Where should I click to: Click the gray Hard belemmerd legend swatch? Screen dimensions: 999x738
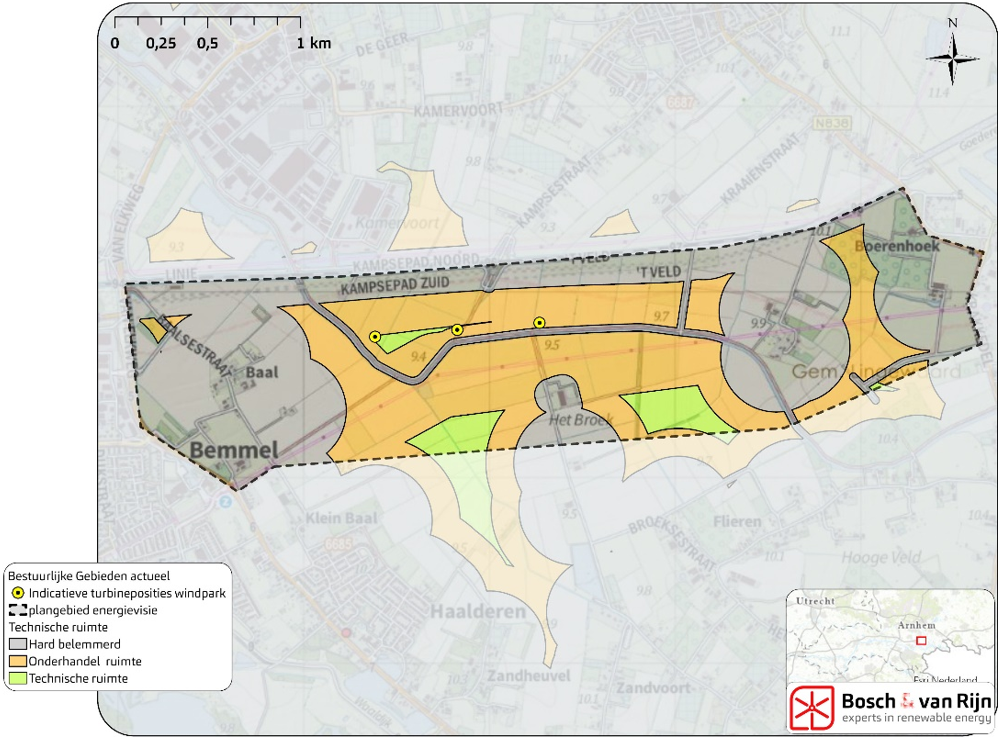[18, 644]
